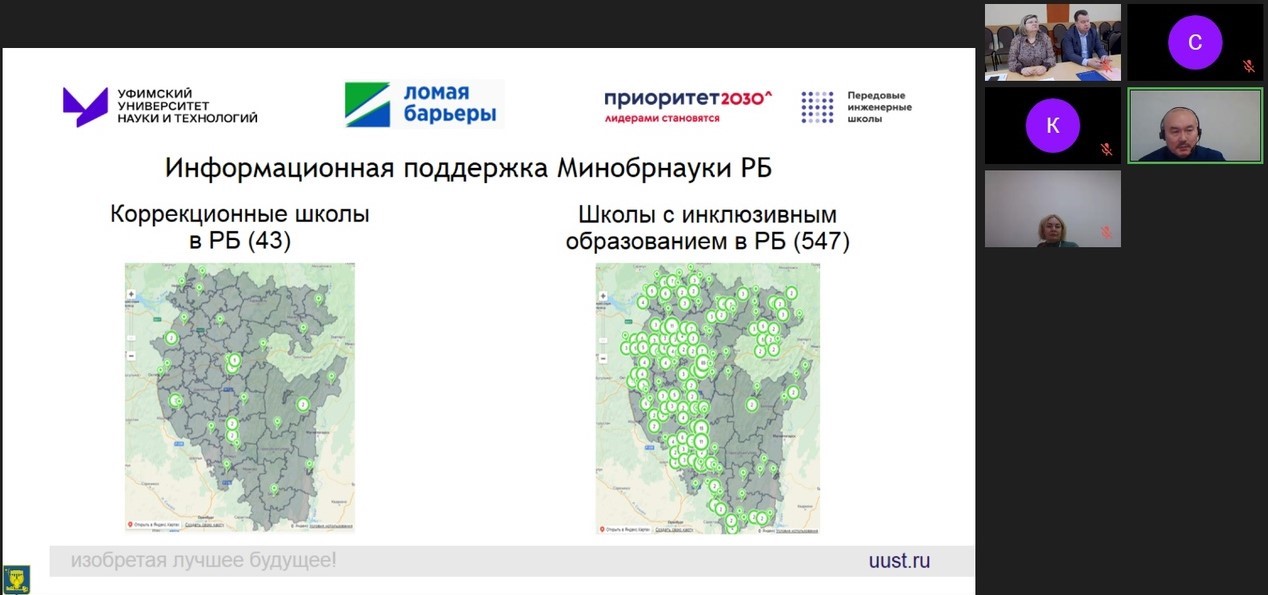Select the active speaker video with headset
The width and height of the screenshot is (1268, 595).
pos(1195,125)
